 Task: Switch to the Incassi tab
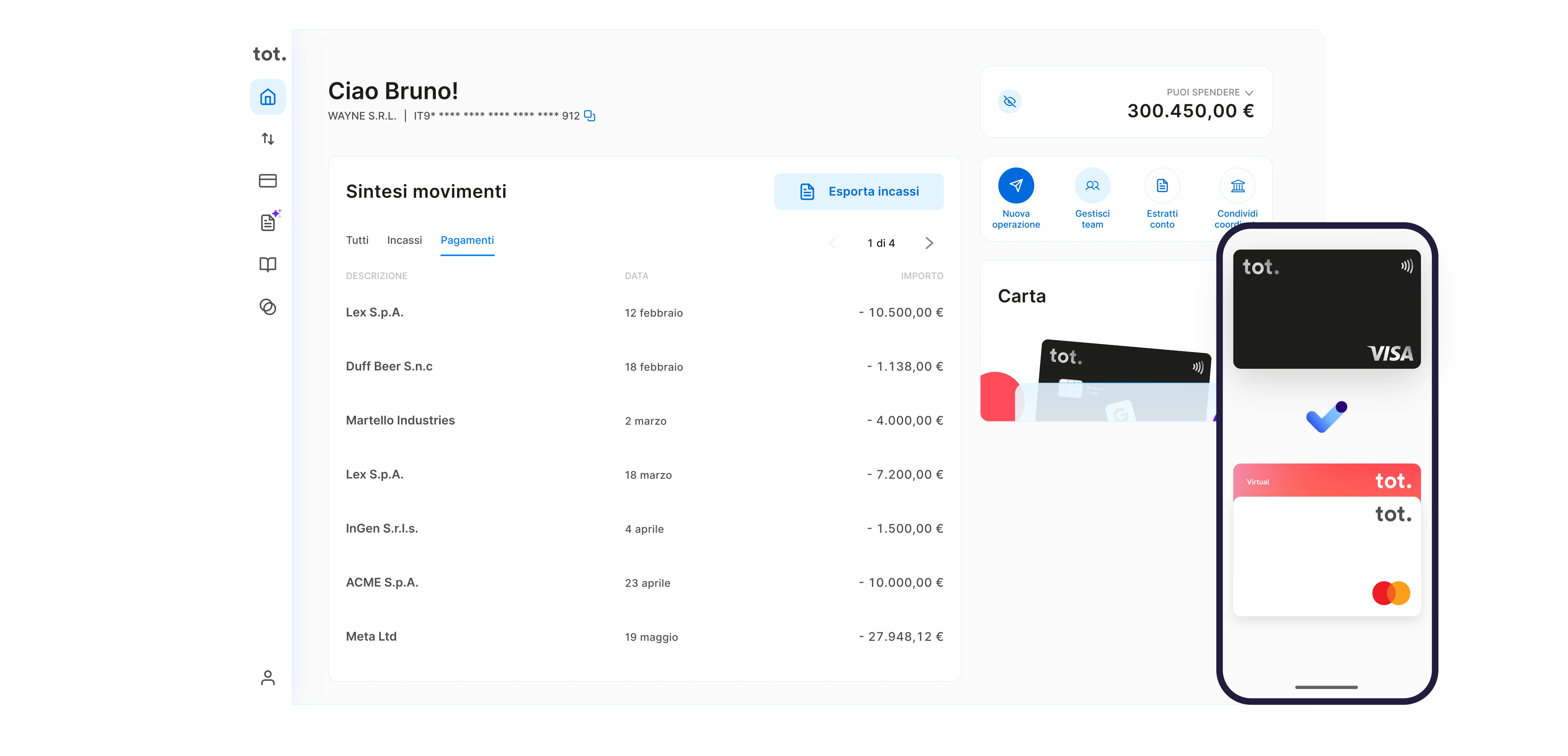(404, 240)
